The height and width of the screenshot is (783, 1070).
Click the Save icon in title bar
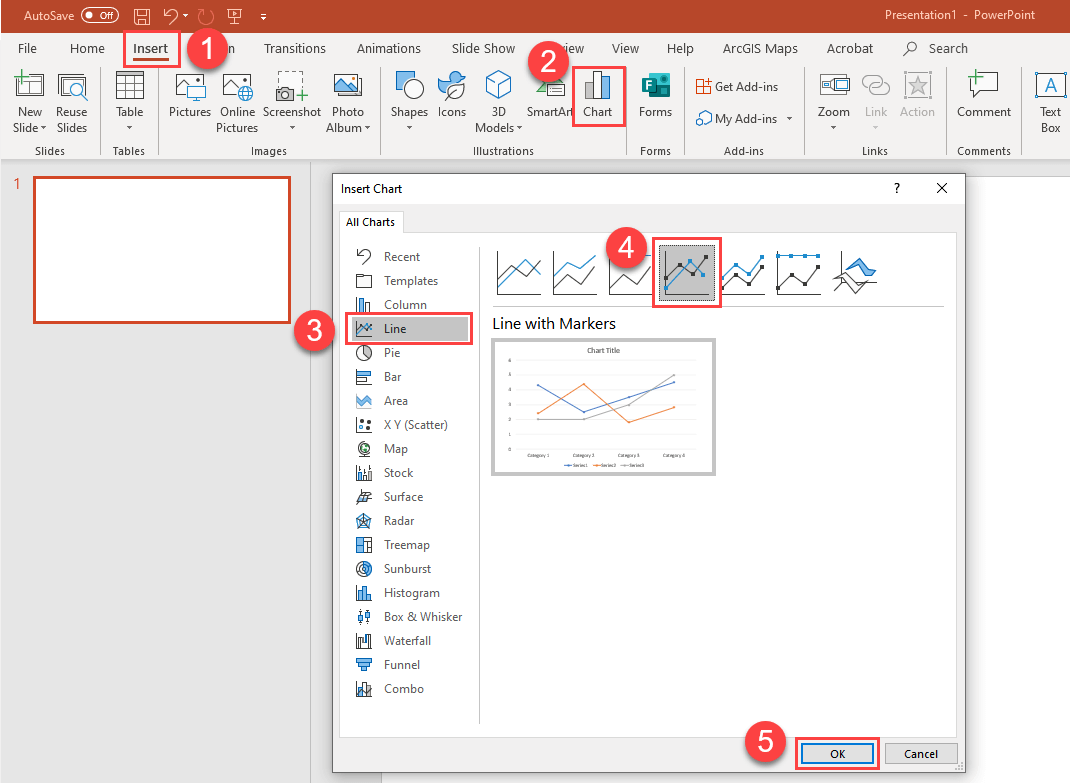click(142, 16)
